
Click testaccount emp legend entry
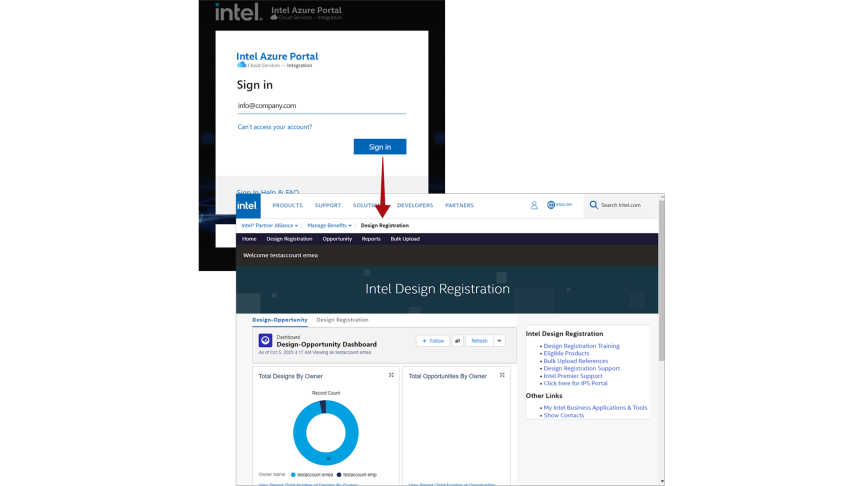tap(357, 474)
